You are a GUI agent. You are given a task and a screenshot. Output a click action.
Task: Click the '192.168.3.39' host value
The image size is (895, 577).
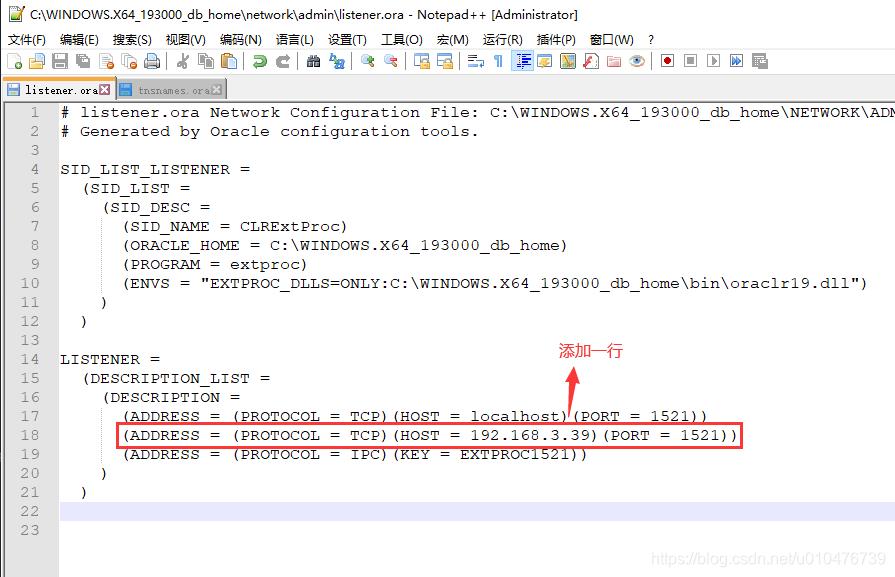[530, 435]
